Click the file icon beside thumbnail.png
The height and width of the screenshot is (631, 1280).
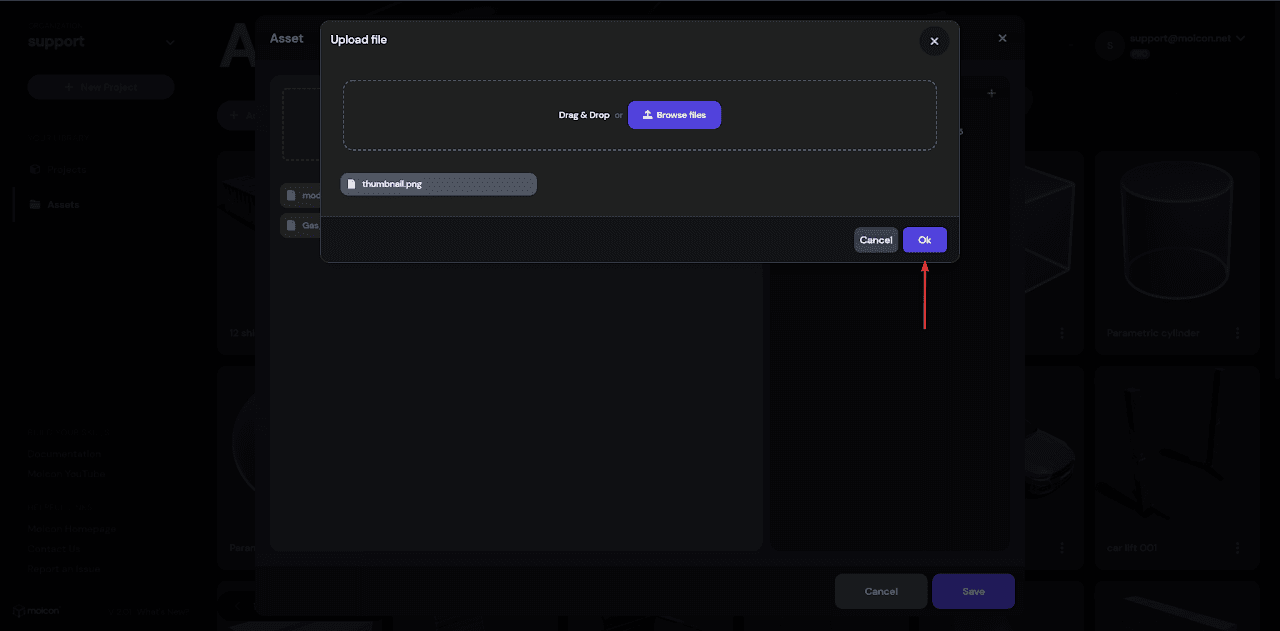tap(351, 184)
